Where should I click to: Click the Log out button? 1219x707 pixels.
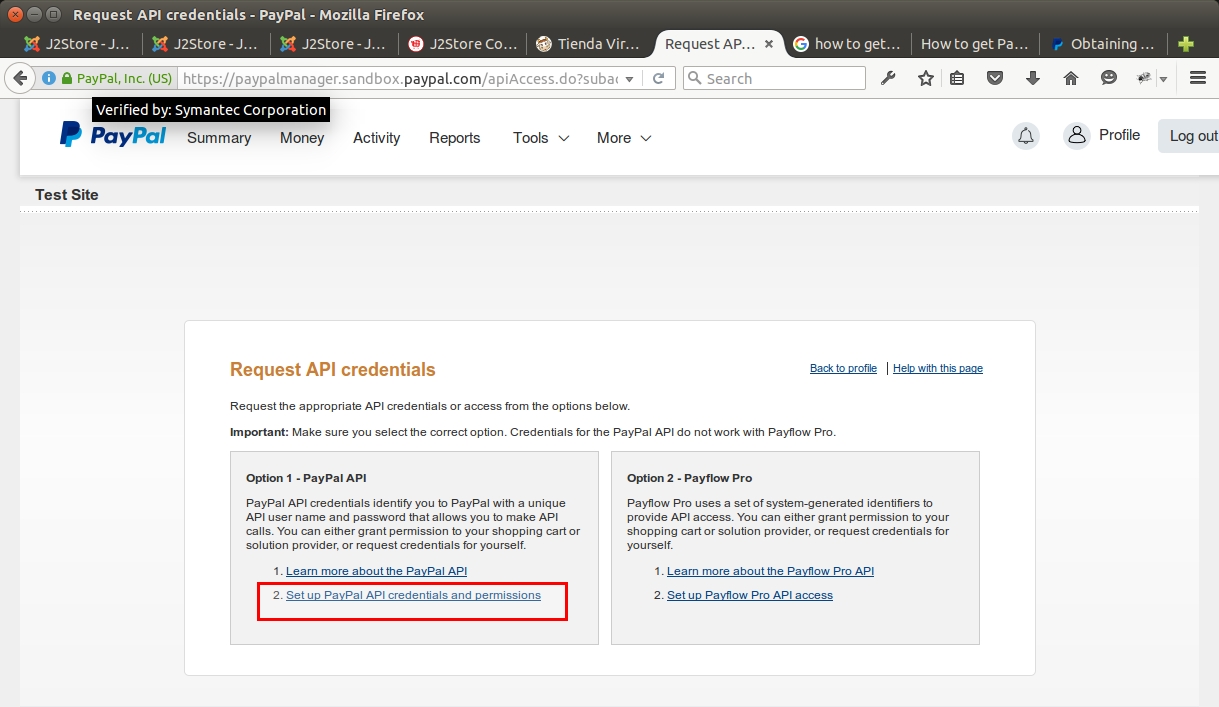point(1190,136)
